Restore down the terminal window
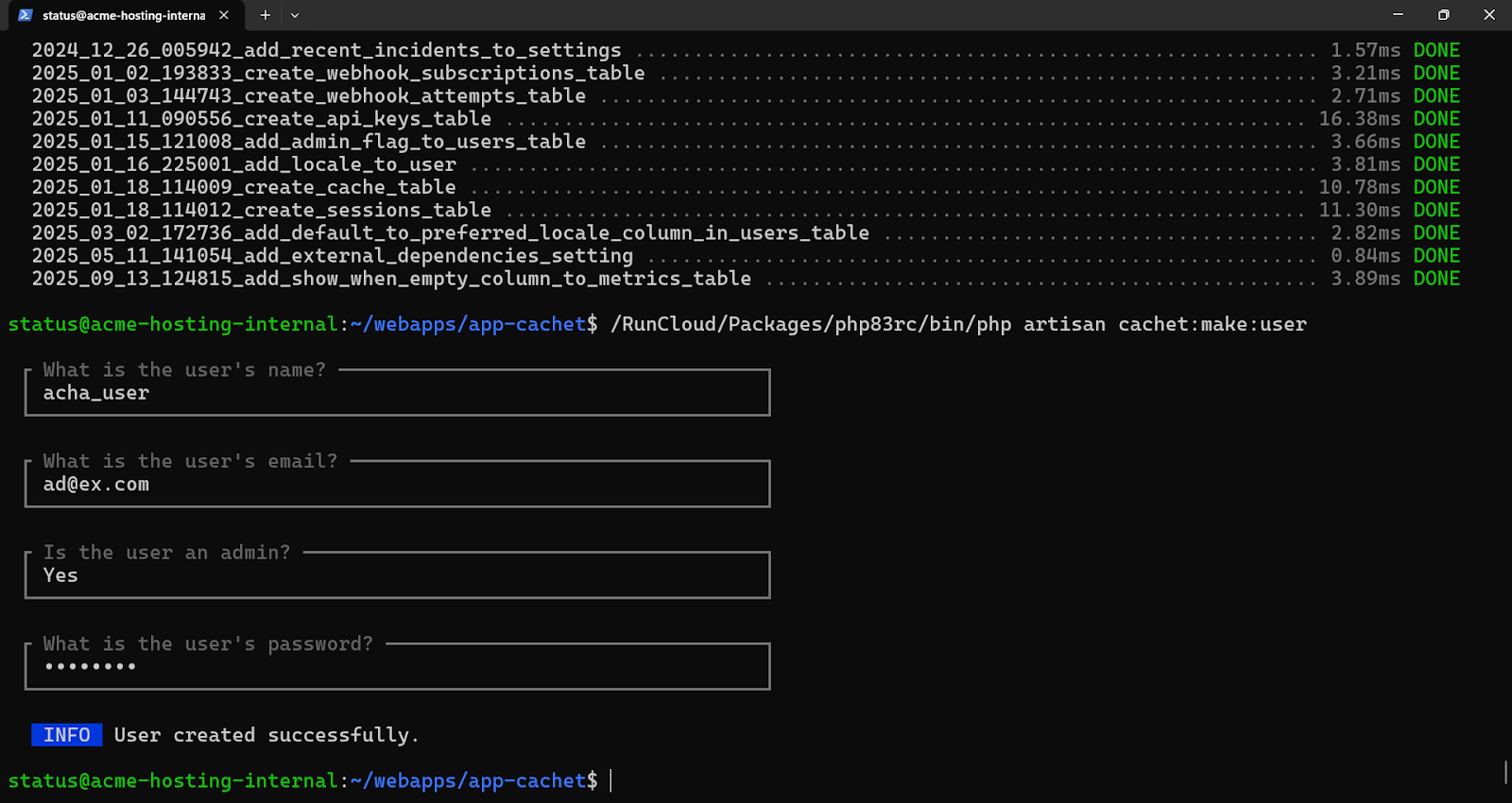Screen dimensions: 1512x803 click(1443, 15)
